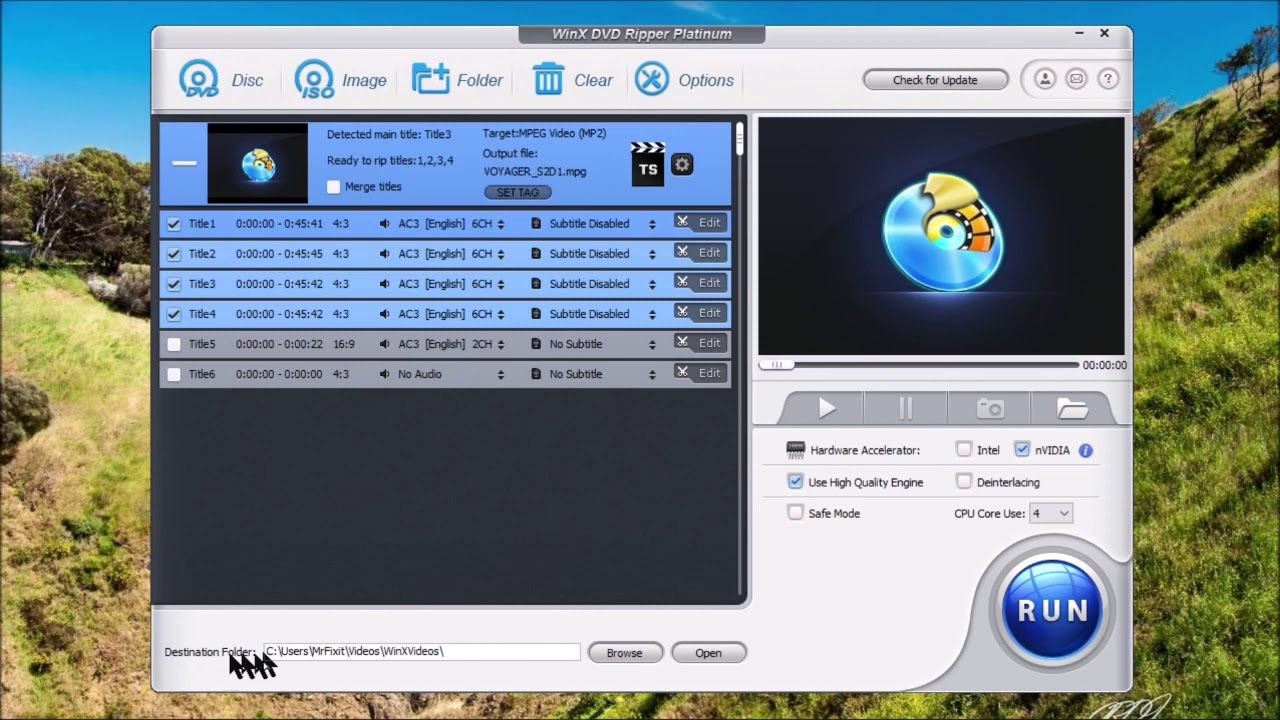Image resolution: width=1280 pixels, height=720 pixels.
Task: Open an ISO with the Image button
Action: click(x=340, y=80)
